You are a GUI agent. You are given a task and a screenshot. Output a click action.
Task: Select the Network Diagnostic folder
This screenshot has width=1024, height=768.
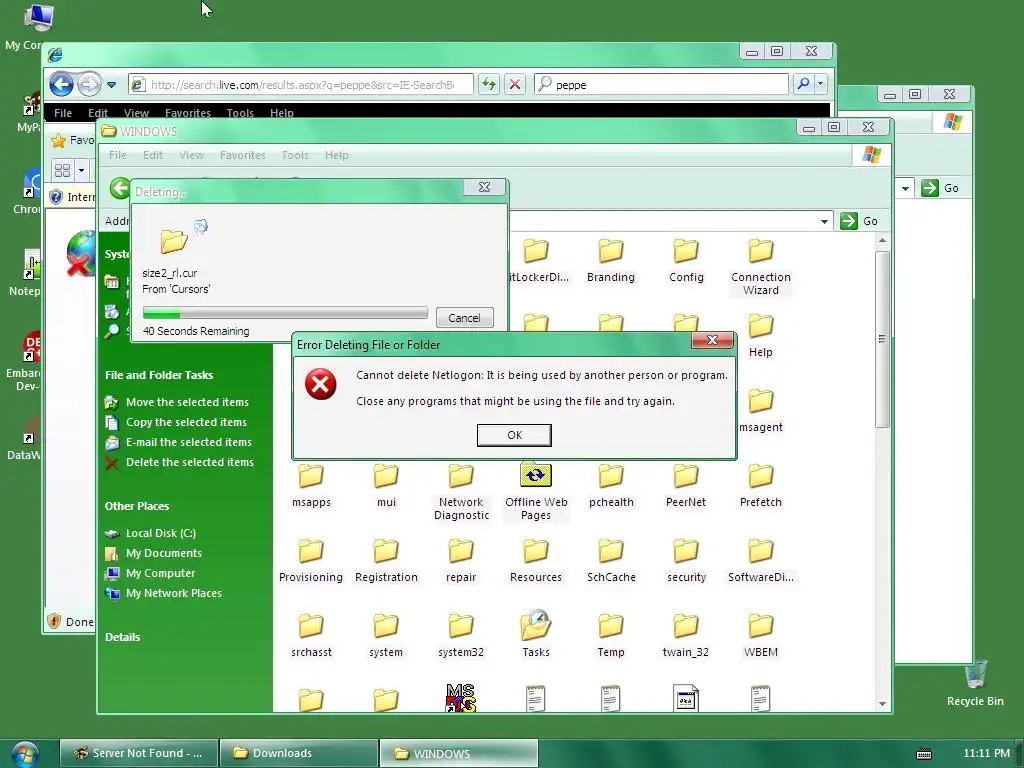pyautogui.click(x=461, y=492)
